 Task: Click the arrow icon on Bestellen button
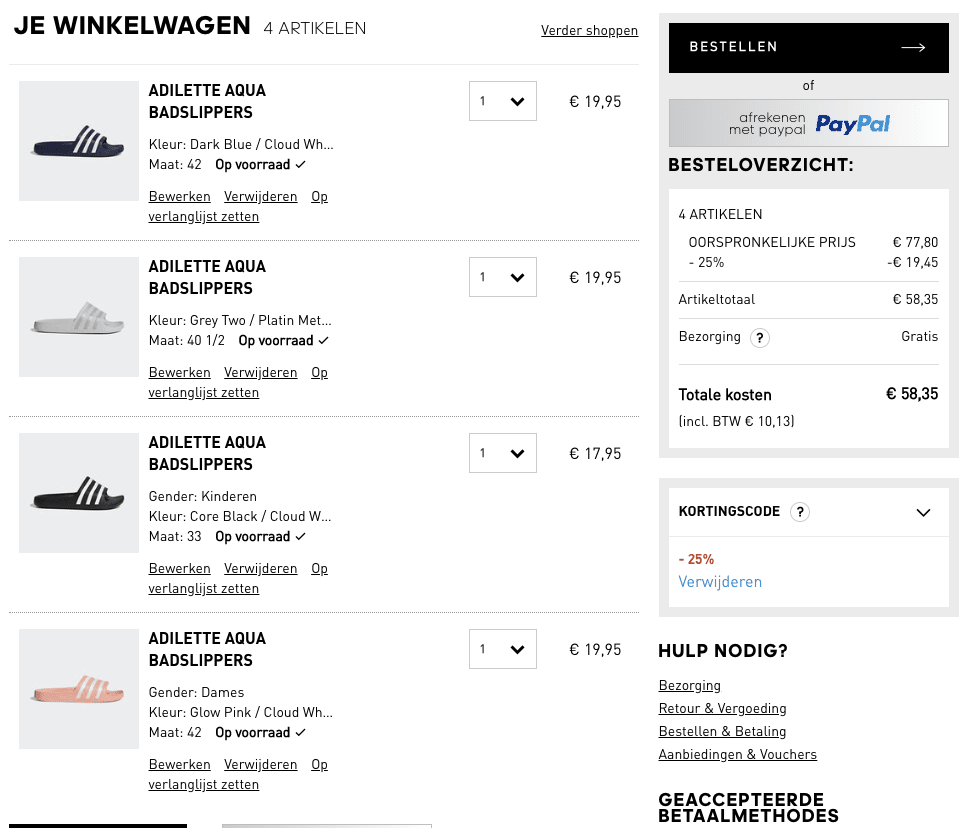pyautogui.click(x=913, y=47)
